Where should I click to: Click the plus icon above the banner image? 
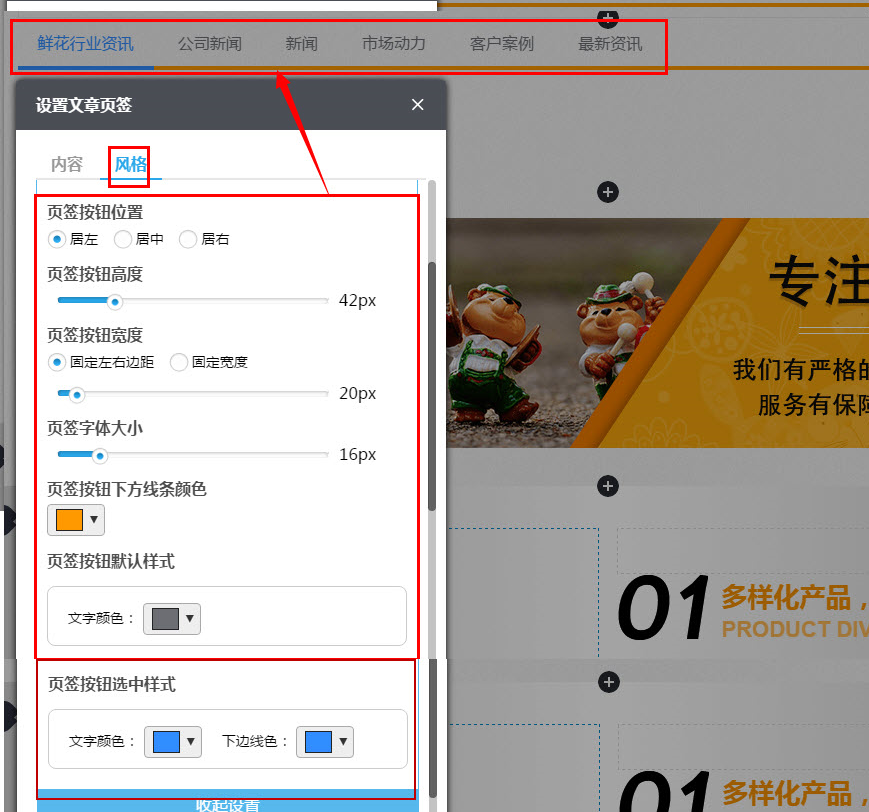point(608,191)
